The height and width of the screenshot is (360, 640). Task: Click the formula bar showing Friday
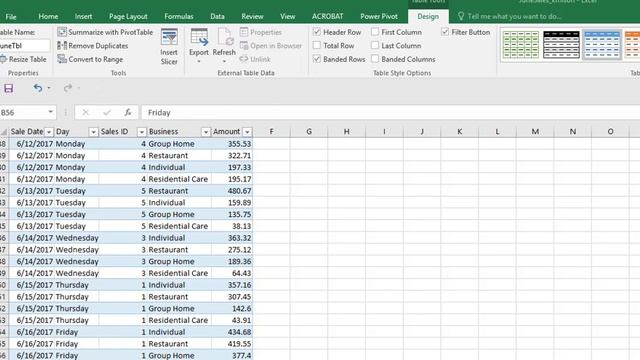tap(390, 112)
